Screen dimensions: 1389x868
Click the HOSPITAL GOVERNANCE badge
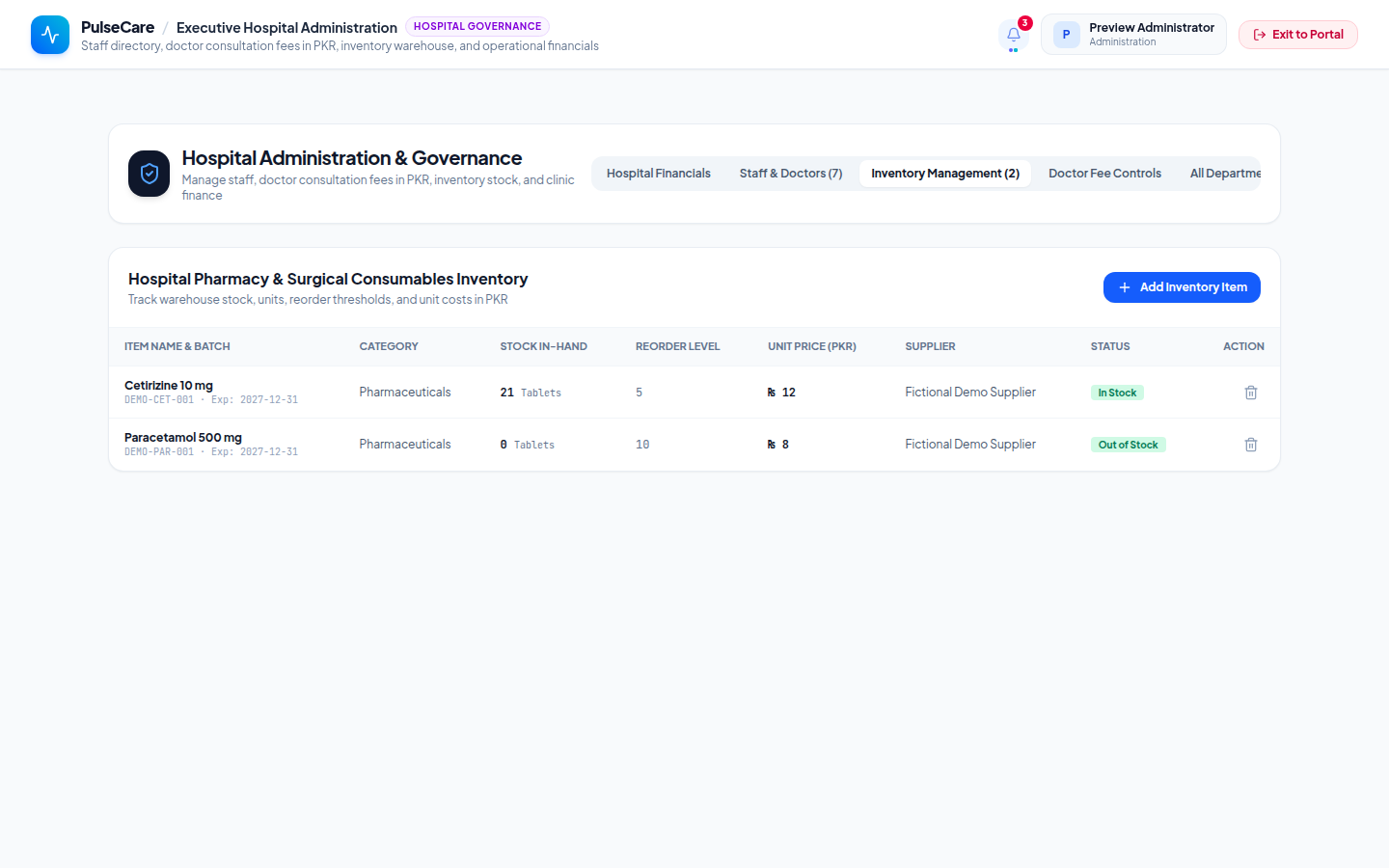(477, 27)
